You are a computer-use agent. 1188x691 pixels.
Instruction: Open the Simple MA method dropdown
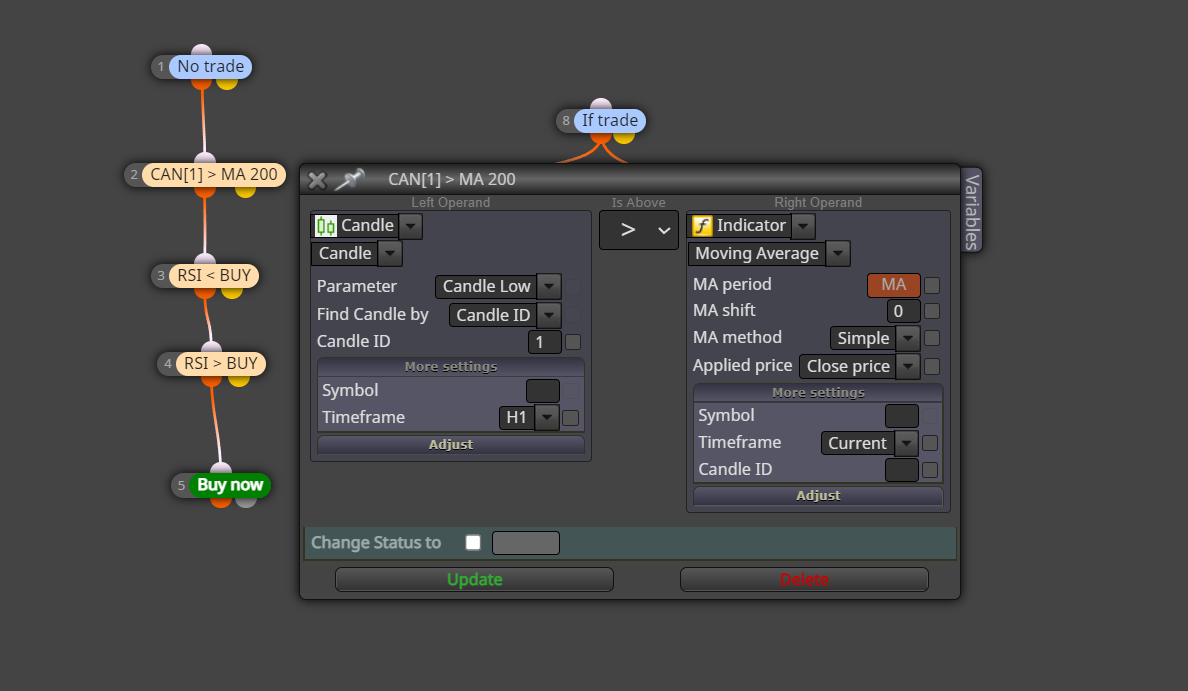click(x=908, y=338)
